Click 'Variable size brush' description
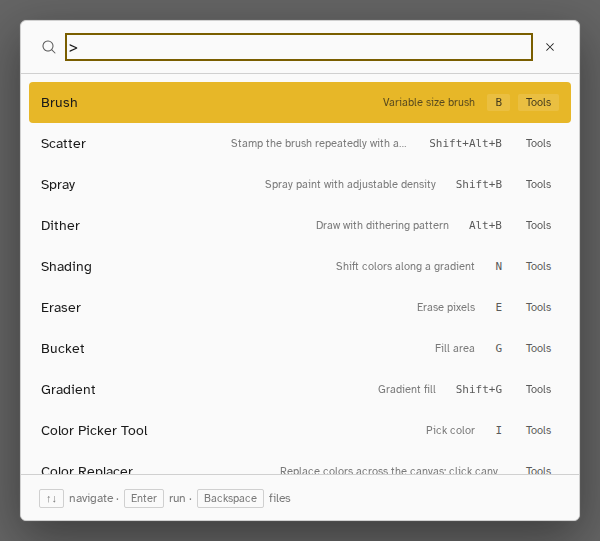 pyautogui.click(x=429, y=103)
